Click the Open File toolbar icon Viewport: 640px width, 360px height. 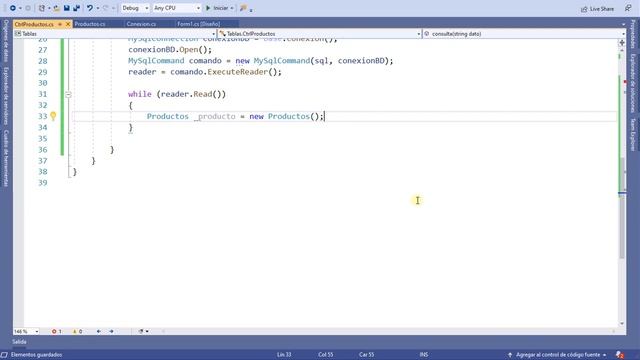pos(57,8)
